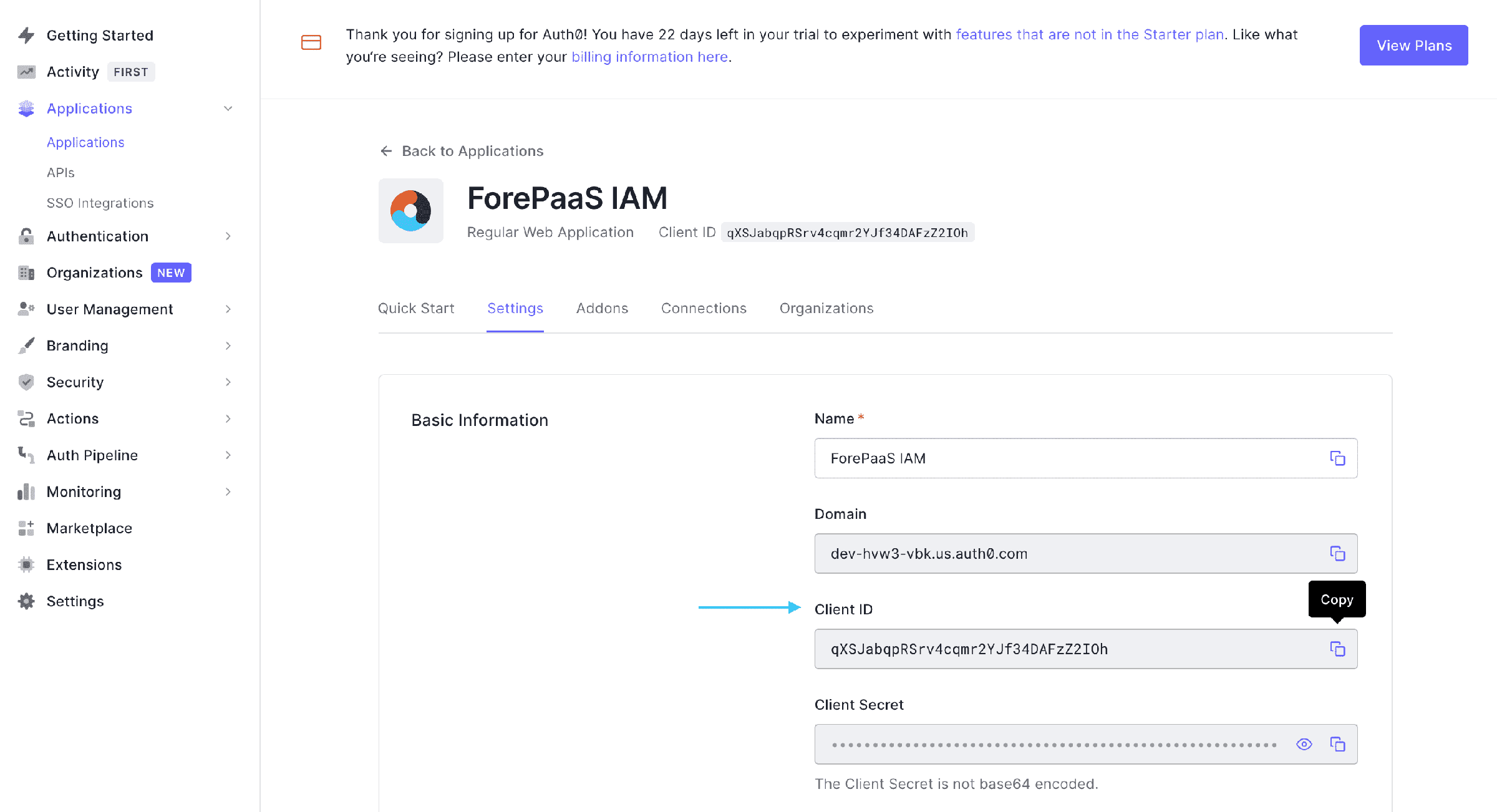Open the Starter plan features link
Screen dimensions: 1497x812
(x=1090, y=34)
